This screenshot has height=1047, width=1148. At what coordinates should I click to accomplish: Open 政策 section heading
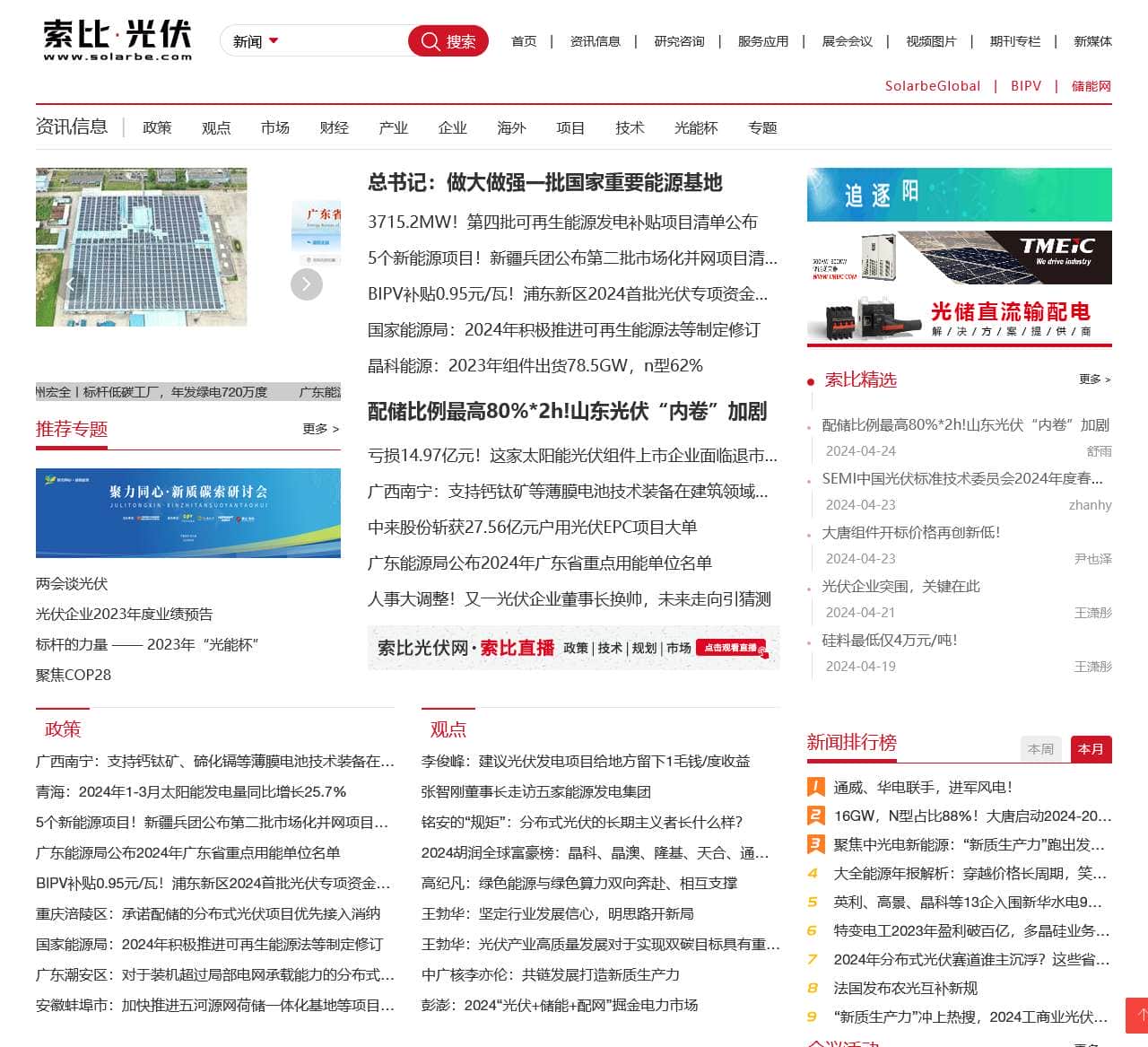tap(63, 729)
